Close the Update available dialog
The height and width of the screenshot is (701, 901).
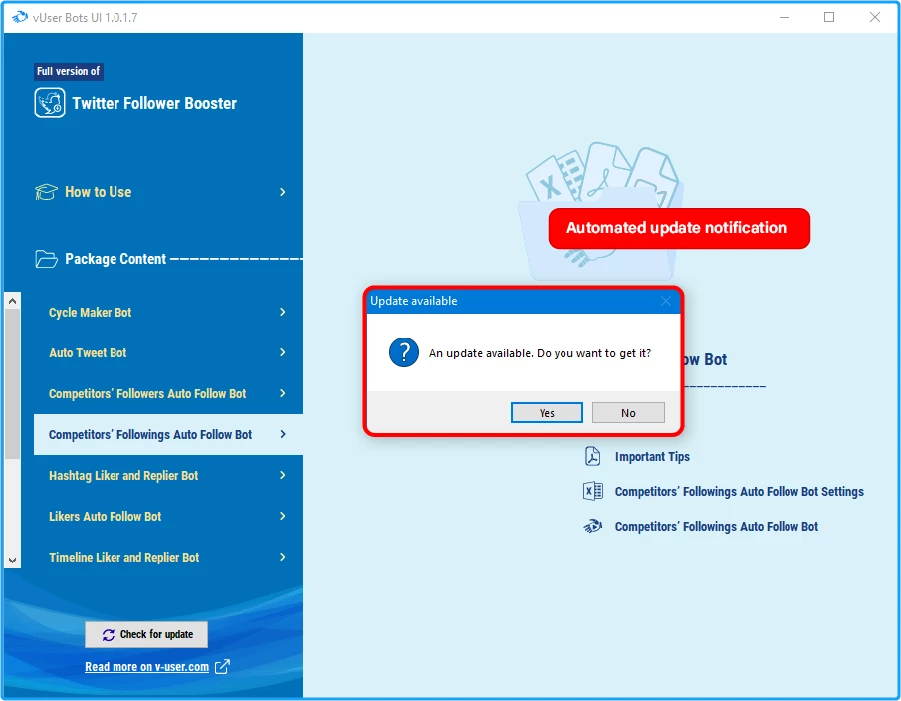pos(665,301)
